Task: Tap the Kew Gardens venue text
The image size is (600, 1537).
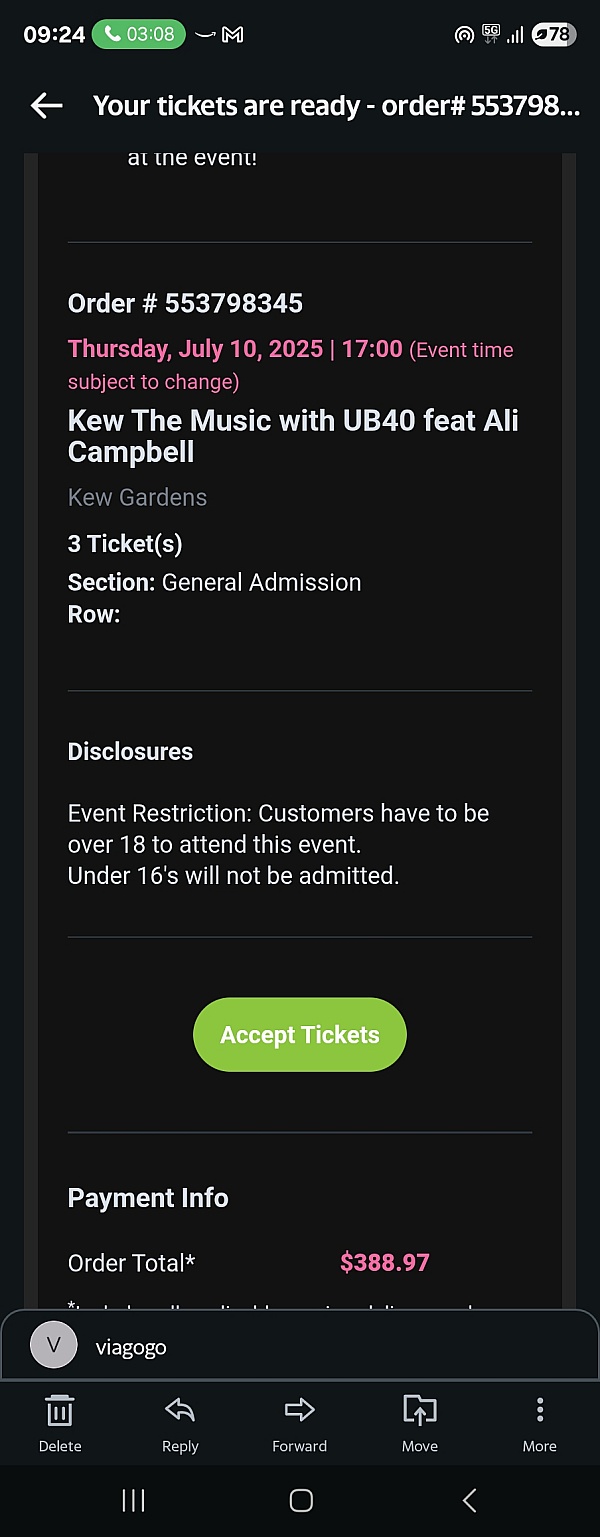Action: [137, 497]
